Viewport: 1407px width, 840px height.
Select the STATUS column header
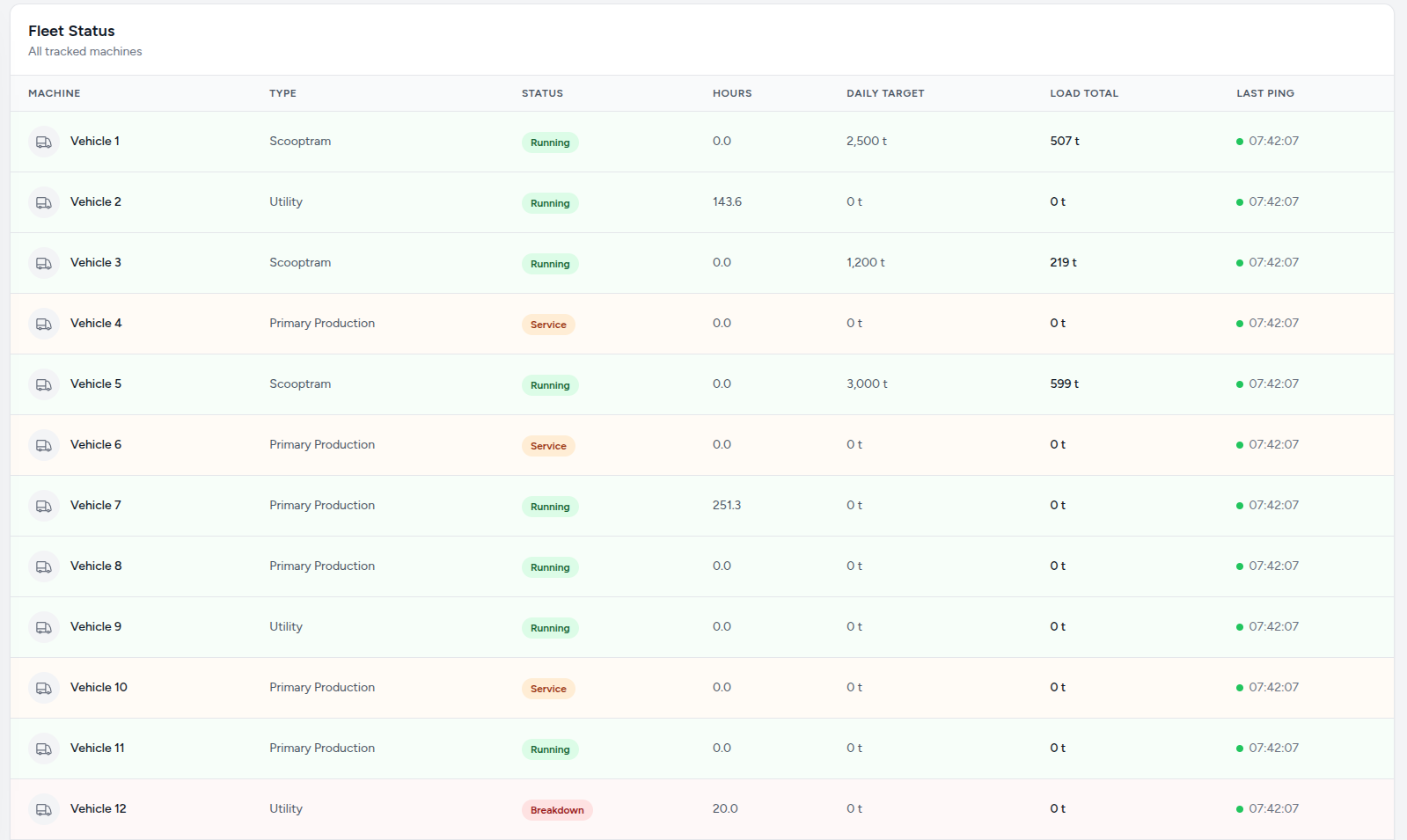coord(542,93)
